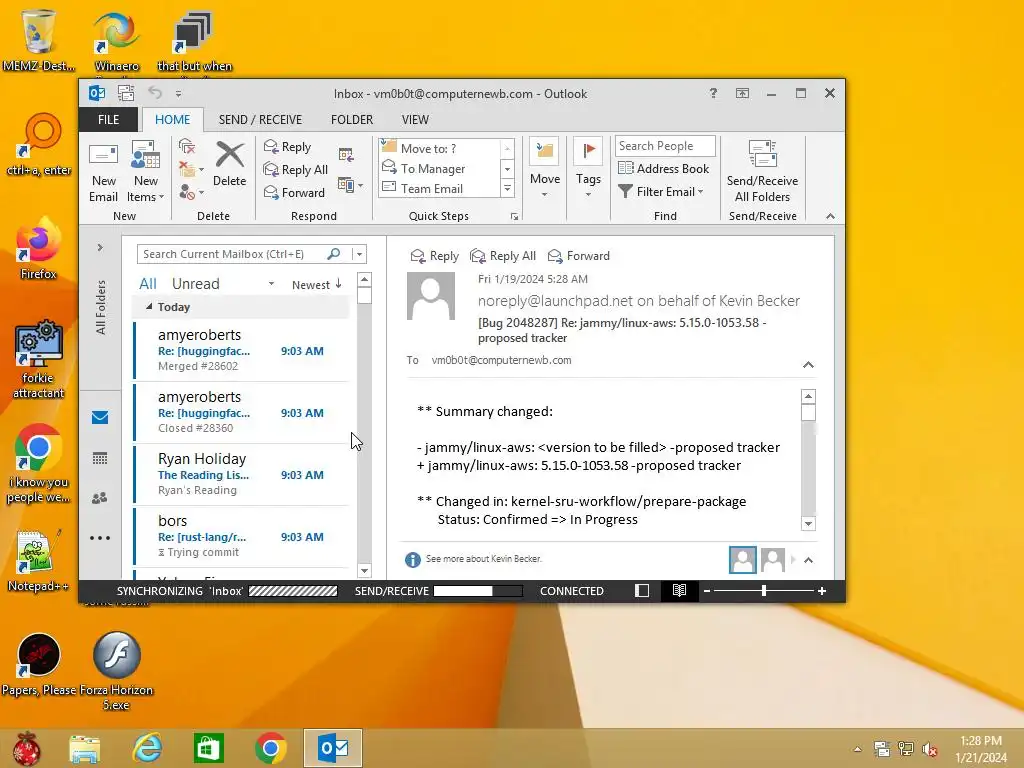
Task: Click the Meeting reply icon
Action: click(346, 155)
